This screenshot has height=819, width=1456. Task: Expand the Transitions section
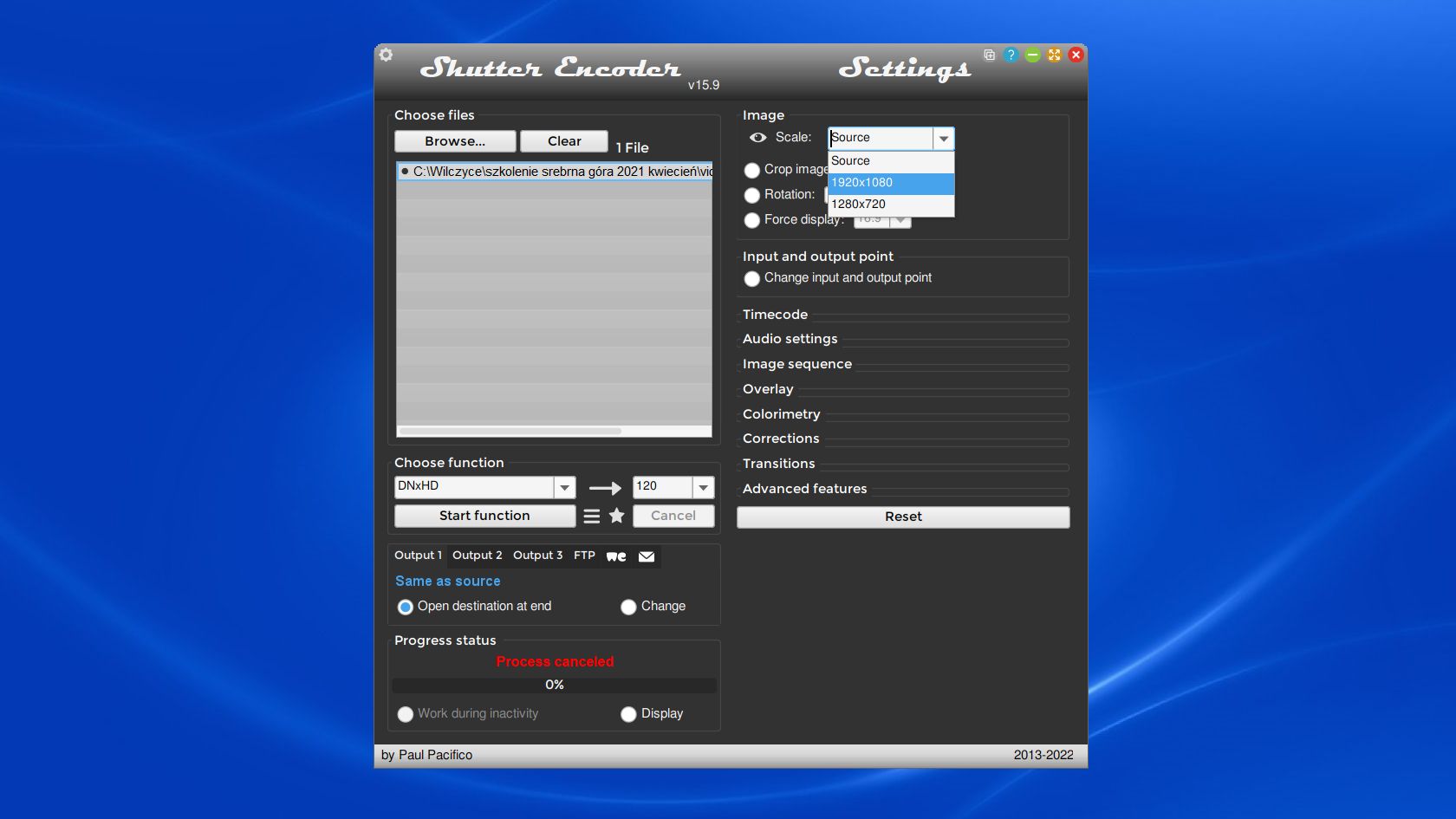pos(778,464)
